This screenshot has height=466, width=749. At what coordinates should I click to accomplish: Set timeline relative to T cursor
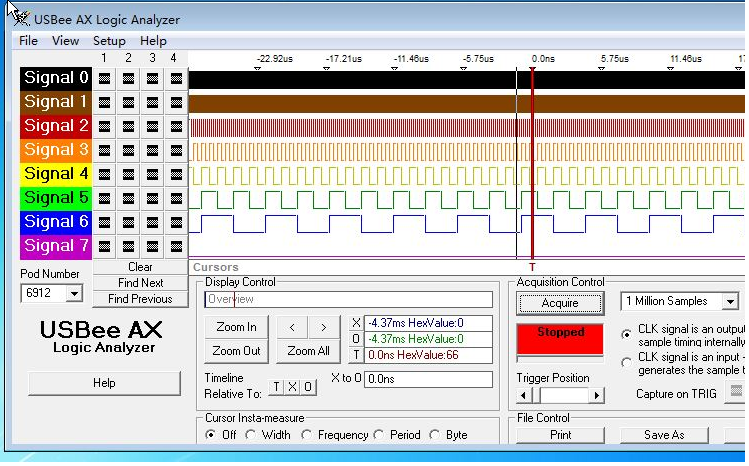277,387
